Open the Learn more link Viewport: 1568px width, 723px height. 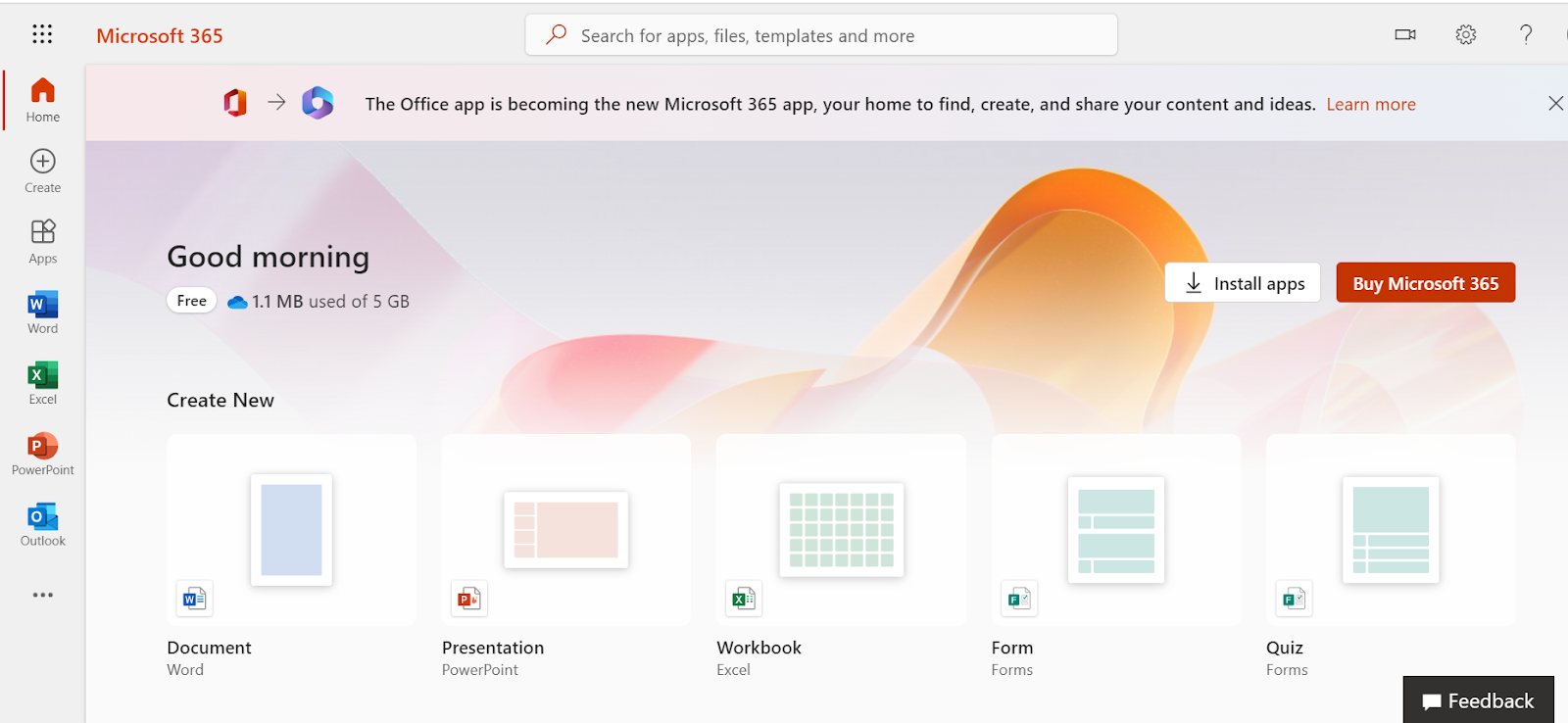(x=1371, y=104)
